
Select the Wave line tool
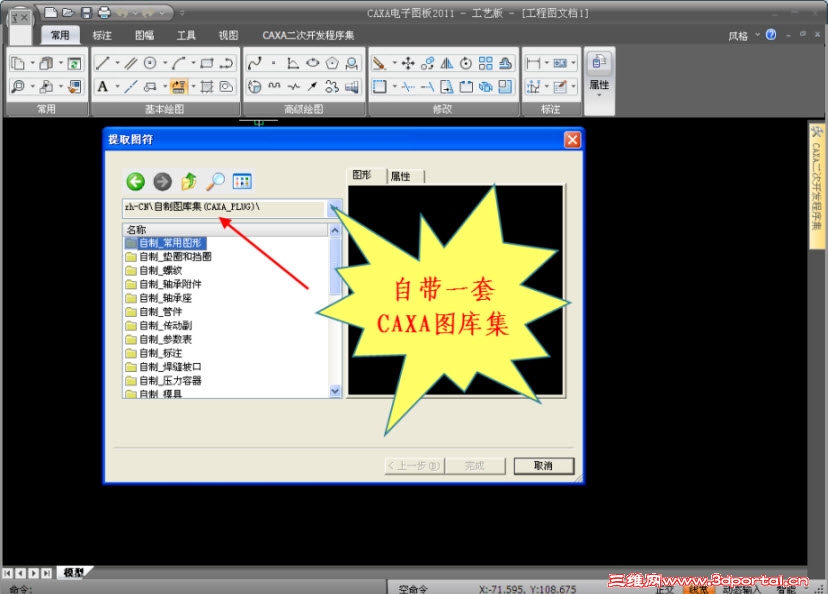pyautogui.click(x=274, y=86)
